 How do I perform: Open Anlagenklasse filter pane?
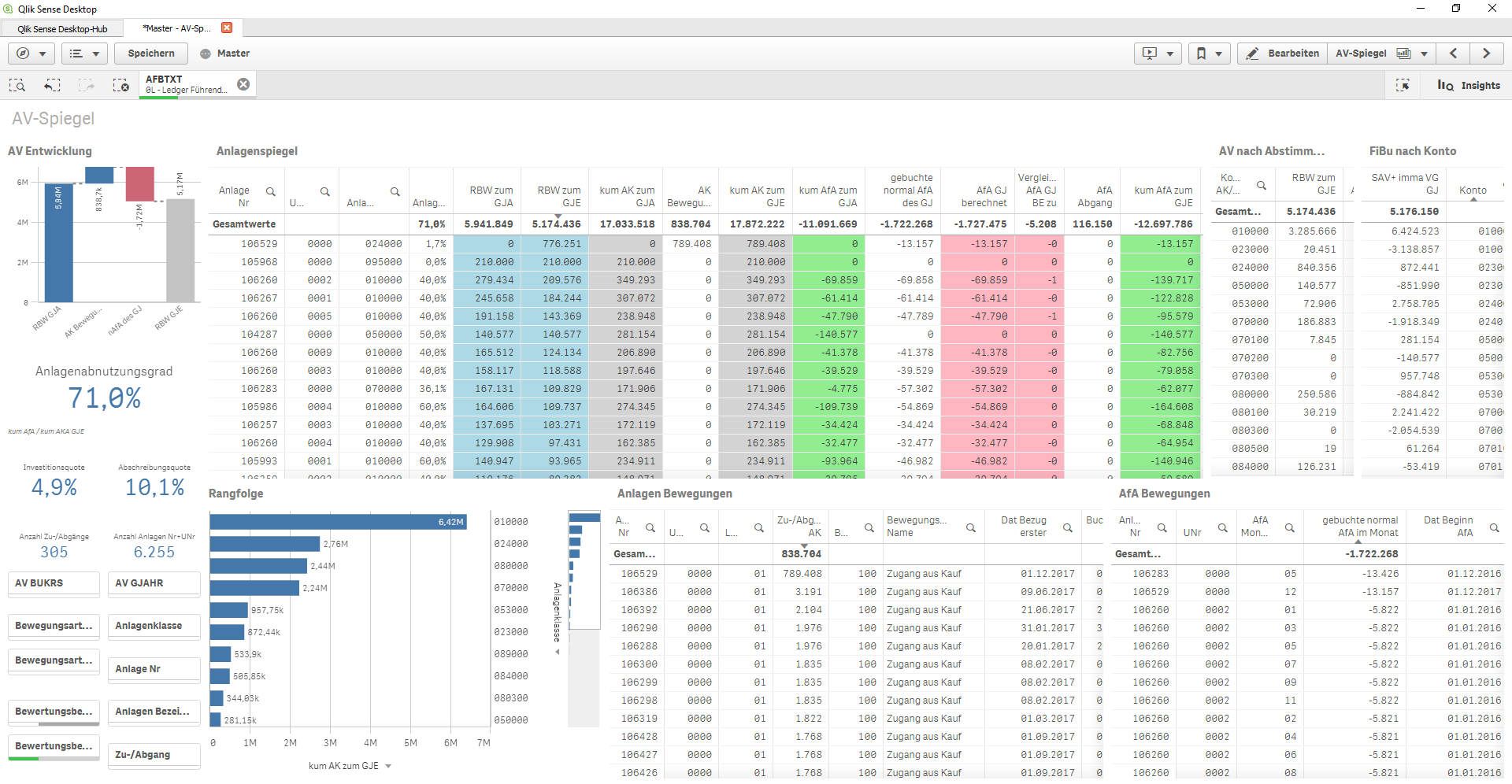(154, 626)
